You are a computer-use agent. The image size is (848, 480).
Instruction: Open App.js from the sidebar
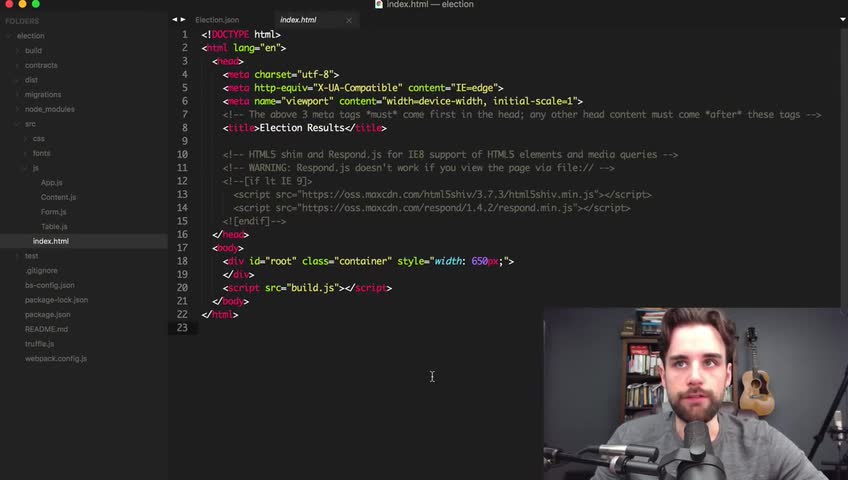[x=51, y=183]
